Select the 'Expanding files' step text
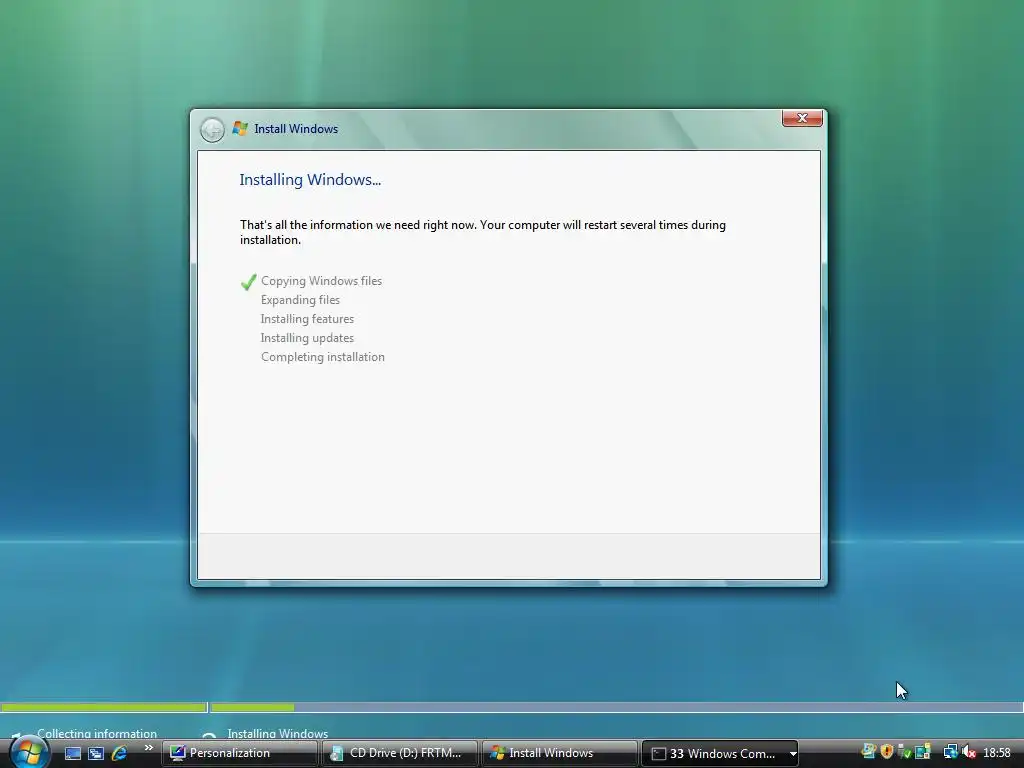 (x=300, y=300)
